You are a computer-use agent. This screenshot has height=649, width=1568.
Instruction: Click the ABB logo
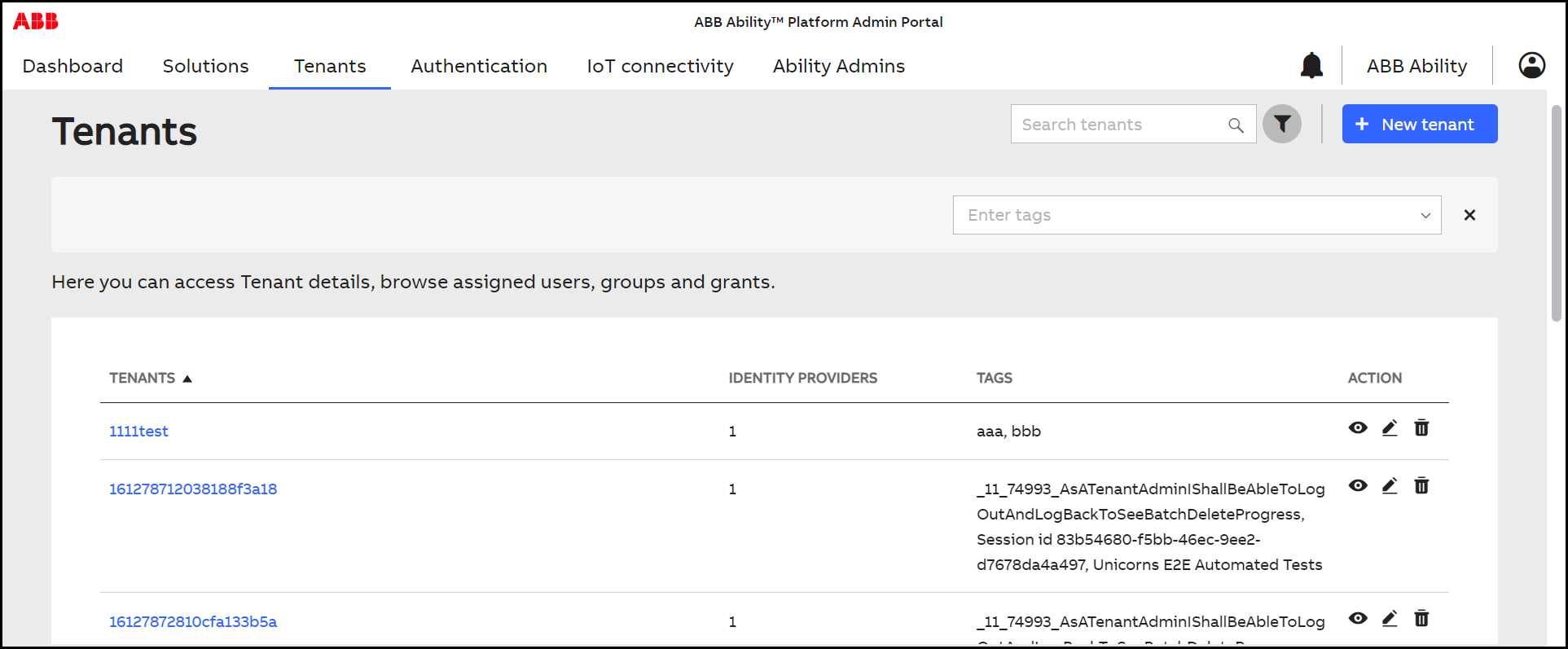pyautogui.click(x=36, y=21)
